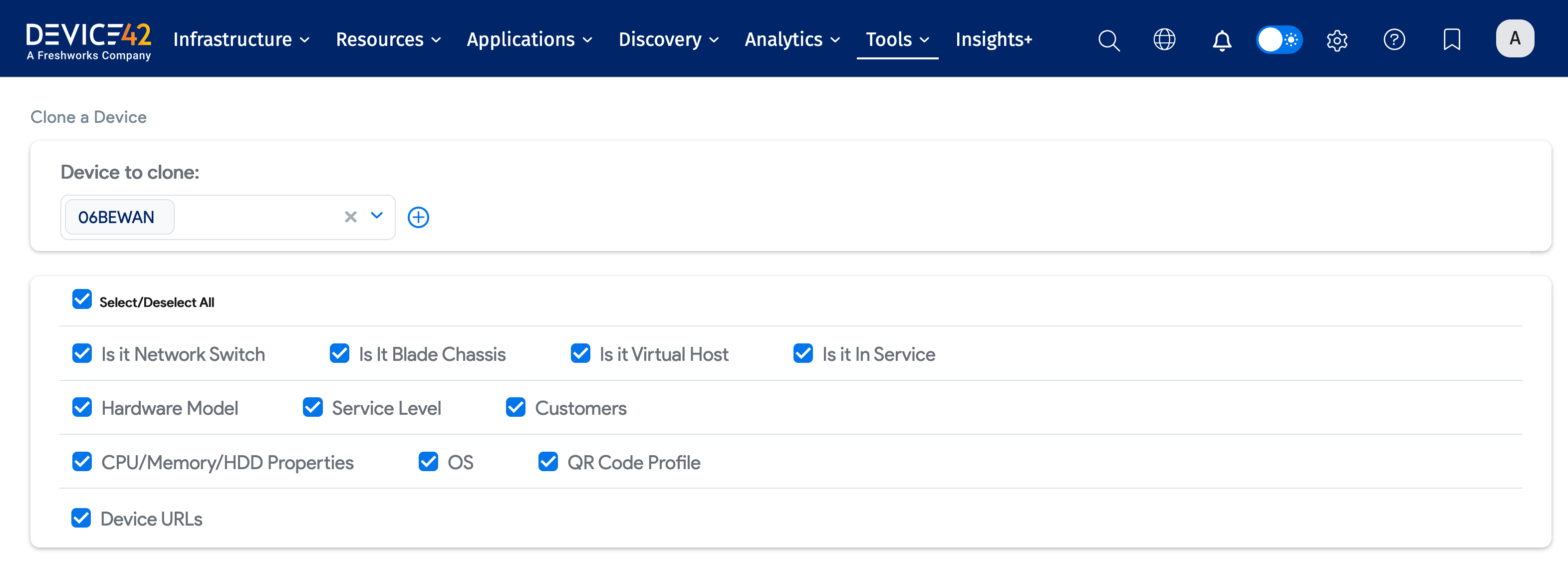Open the search magnifier icon
Image resolution: width=1568 pixels, height=561 pixels.
pos(1108,40)
